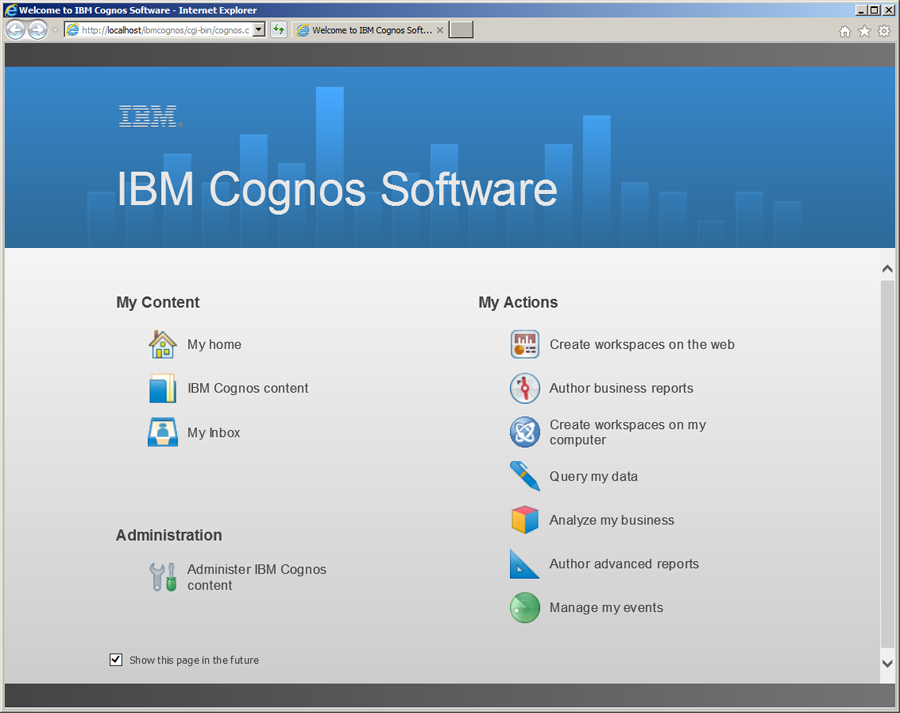
Task: Click the Administer IBM Cognos content tools icon
Action: (x=162, y=577)
